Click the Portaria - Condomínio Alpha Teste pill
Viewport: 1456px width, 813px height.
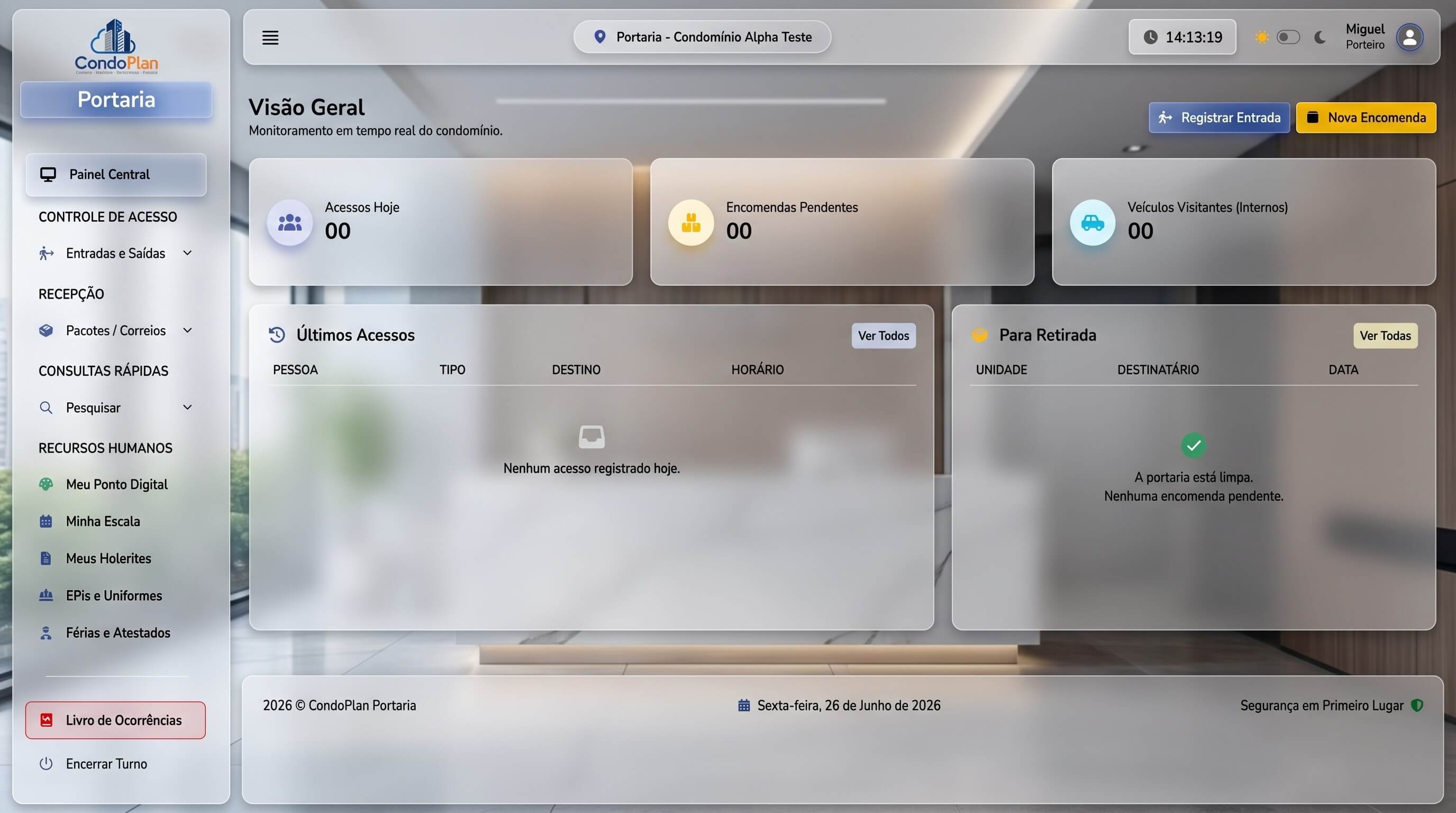tap(702, 37)
